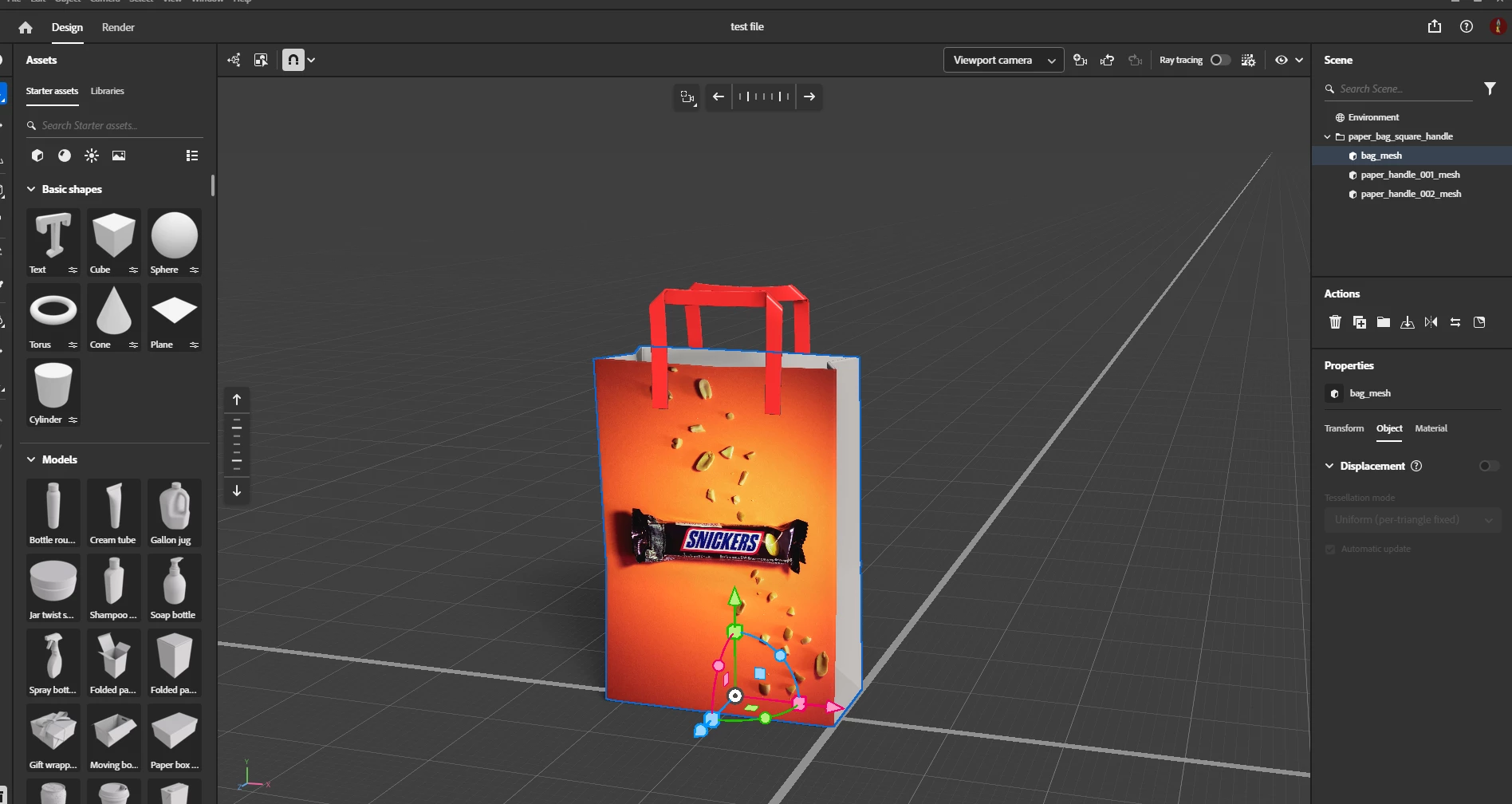Open Viewport camera dropdown
The width and height of the screenshot is (1512, 804).
(x=1003, y=60)
